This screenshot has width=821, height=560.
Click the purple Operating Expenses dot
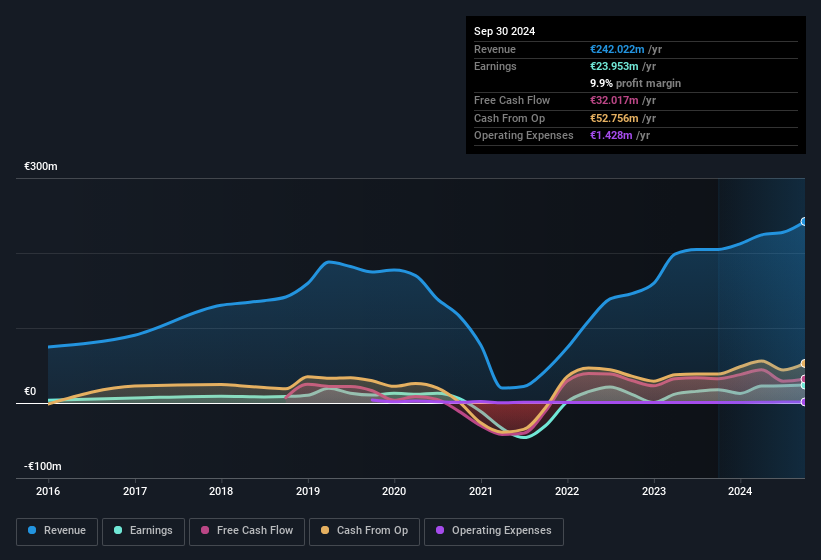(x=441, y=531)
